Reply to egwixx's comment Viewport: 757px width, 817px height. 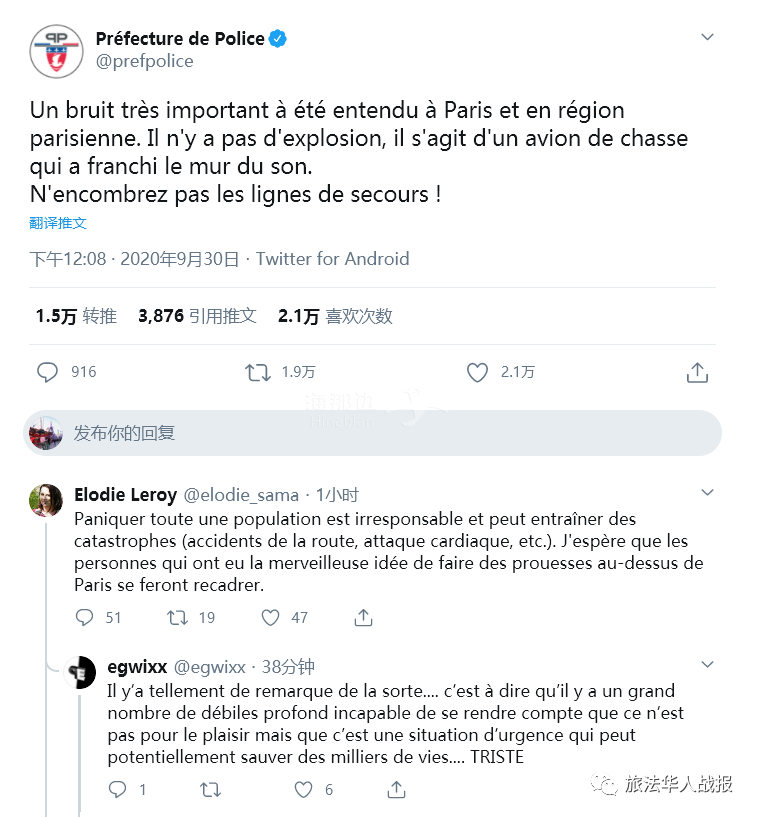(x=118, y=790)
